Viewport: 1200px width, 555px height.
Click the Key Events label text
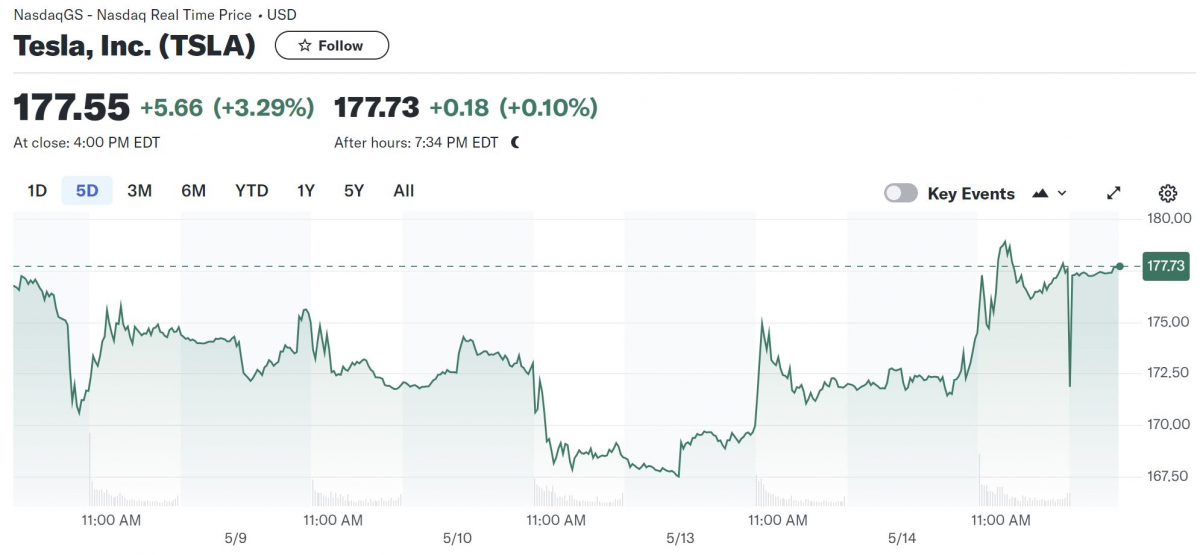click(x=971, y=194)
